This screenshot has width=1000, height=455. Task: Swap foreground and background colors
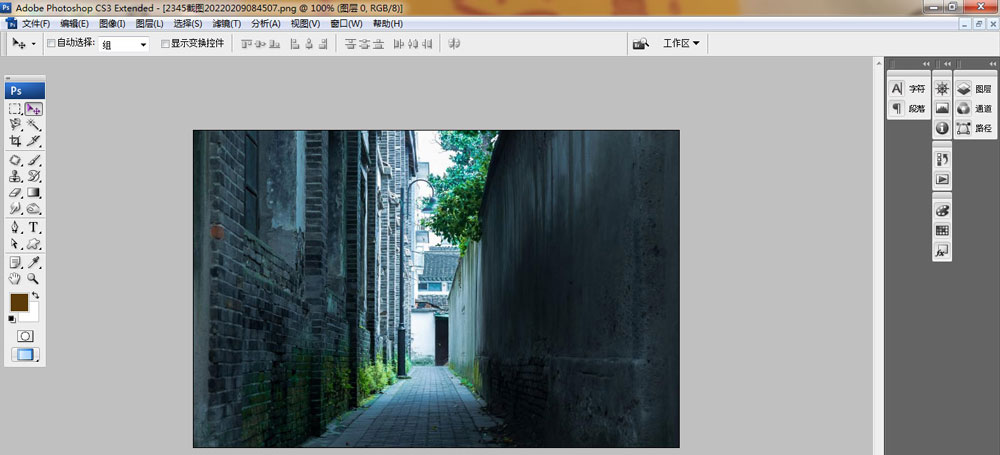36,295
